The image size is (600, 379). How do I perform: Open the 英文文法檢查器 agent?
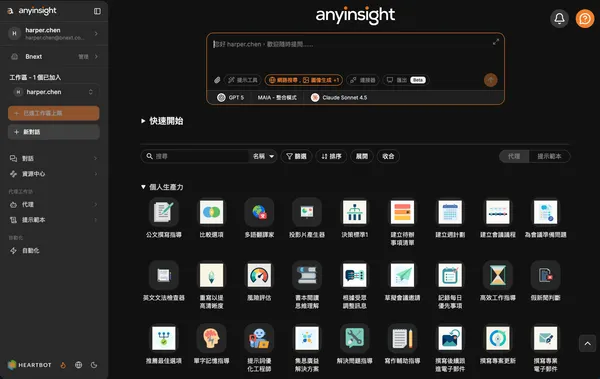(x=164, y=275)
